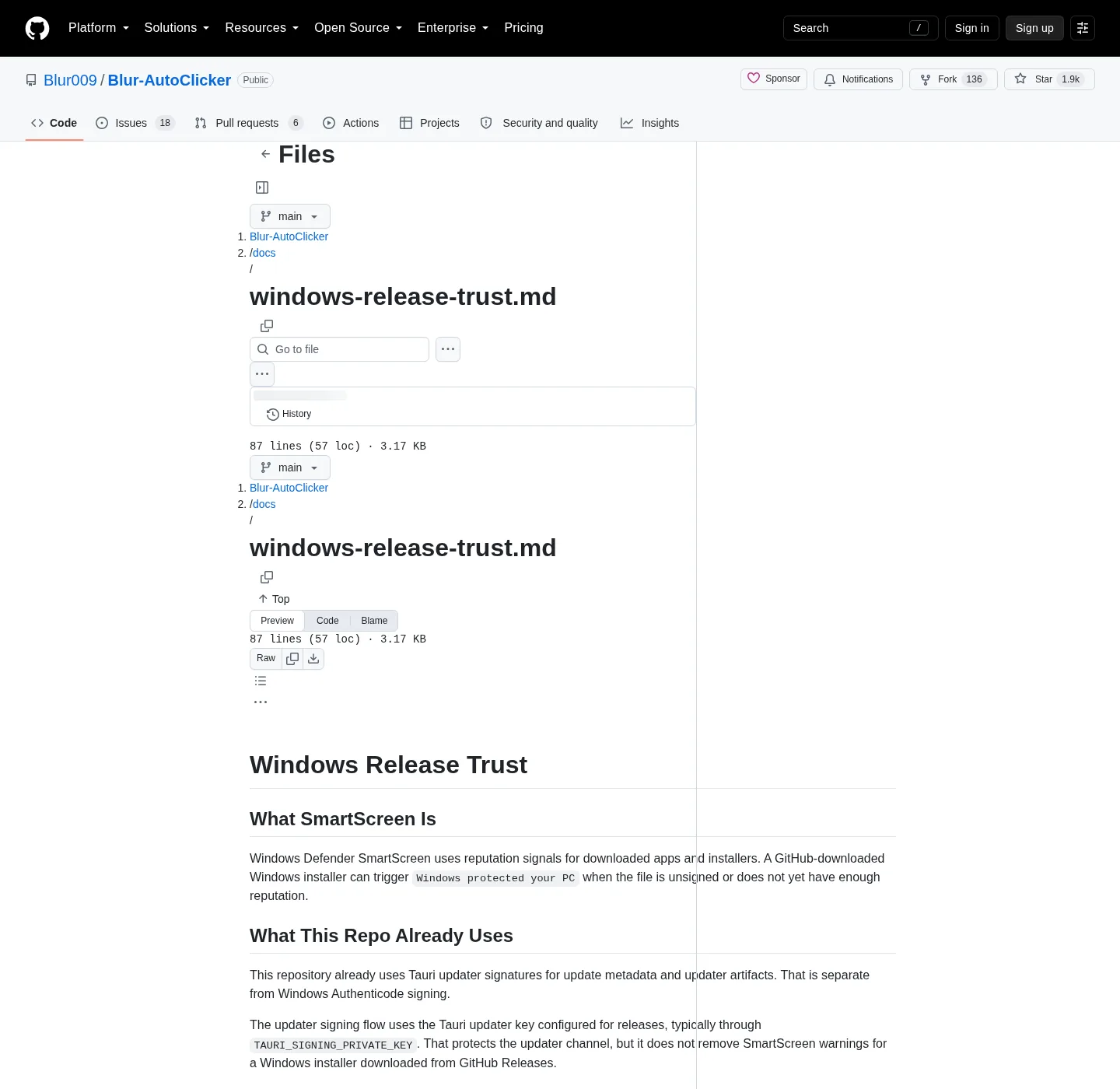Open the GitHub home logo
This screenshot has width=1120, height=1089.
[x=37, y=28]
